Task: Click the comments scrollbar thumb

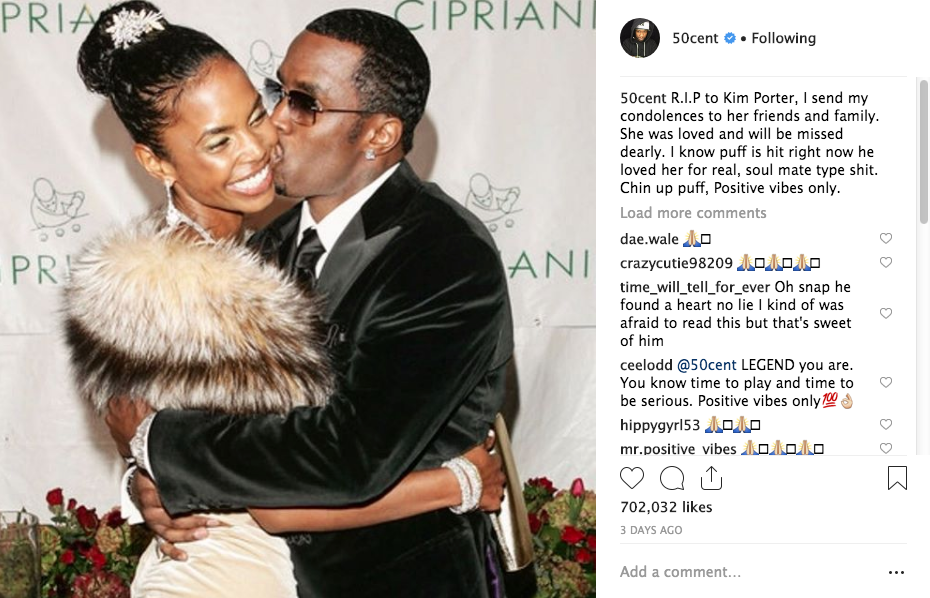Action: tap(923, 152)
